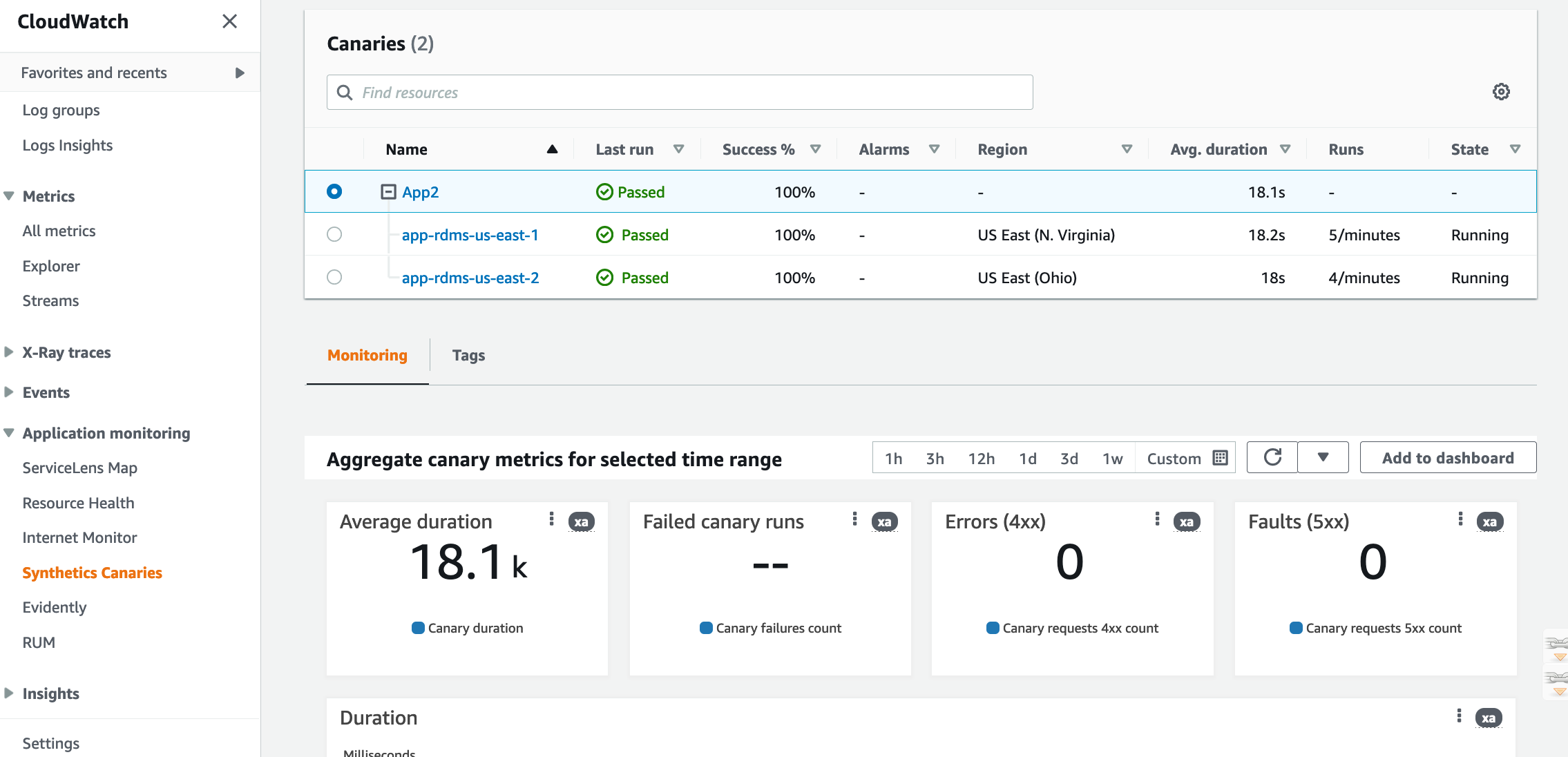Open the refresh options dropdown arrow
The width and height of the screenshot is (1568, 757).
[1323, 457]
